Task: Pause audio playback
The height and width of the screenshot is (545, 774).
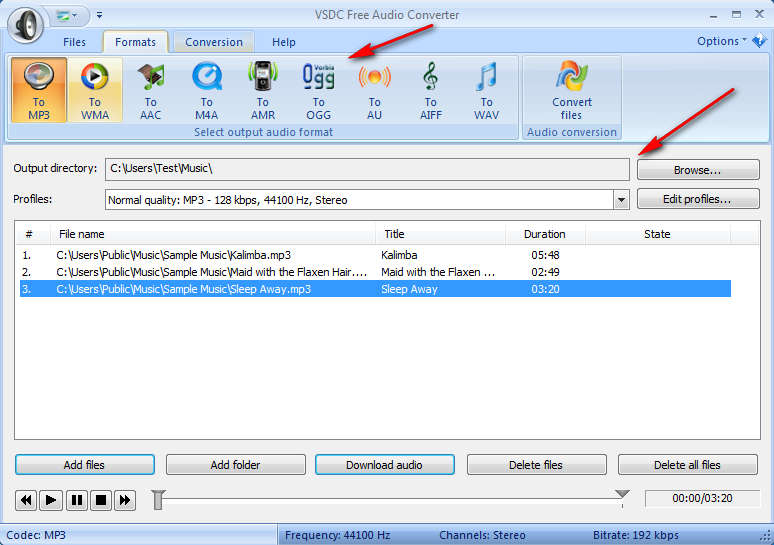Action: coord(77,501)
